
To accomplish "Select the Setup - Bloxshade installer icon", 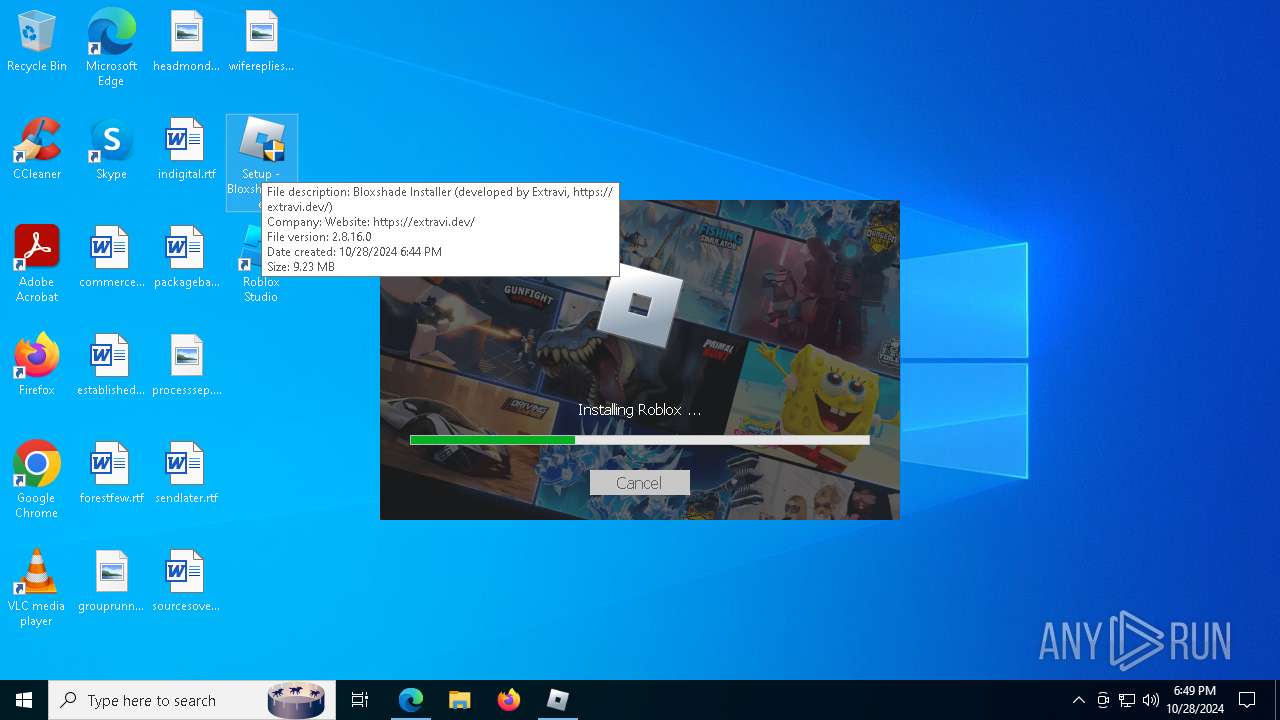I will point(261,150).
